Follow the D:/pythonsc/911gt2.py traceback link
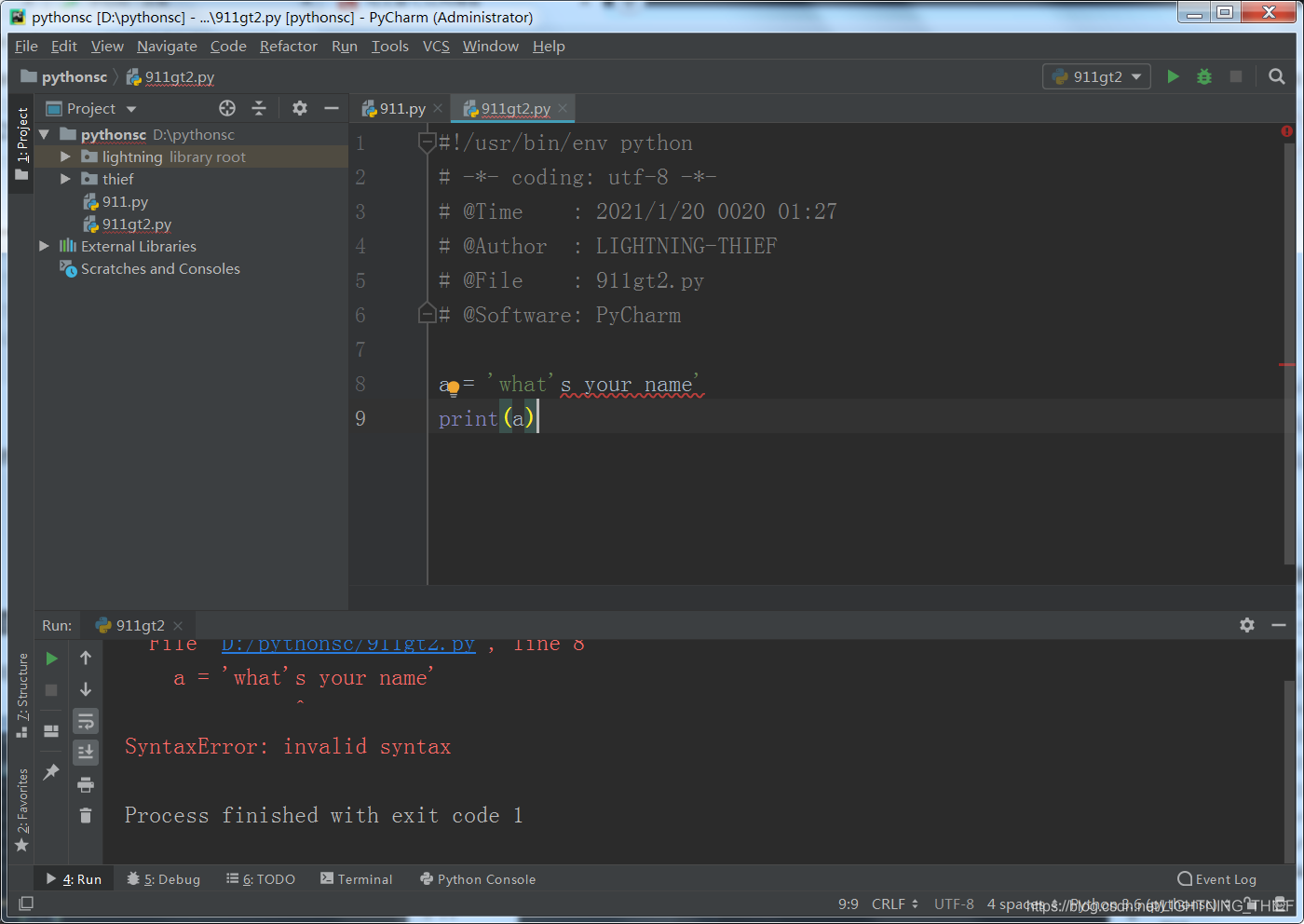 tap(348, 645)
